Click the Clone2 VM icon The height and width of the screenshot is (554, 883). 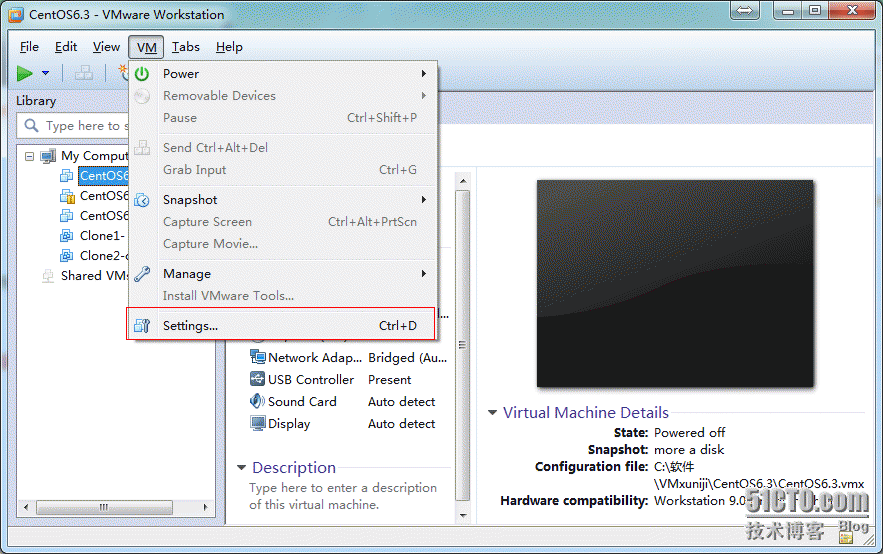tap(66, 256)
